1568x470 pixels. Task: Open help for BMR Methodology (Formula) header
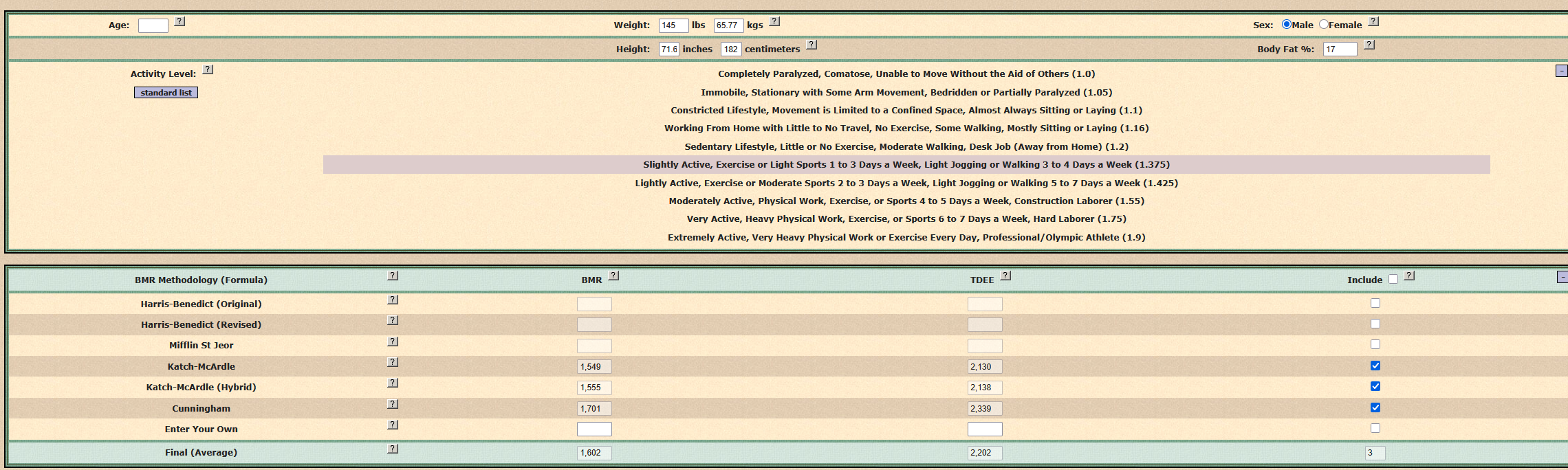[393, 276]
